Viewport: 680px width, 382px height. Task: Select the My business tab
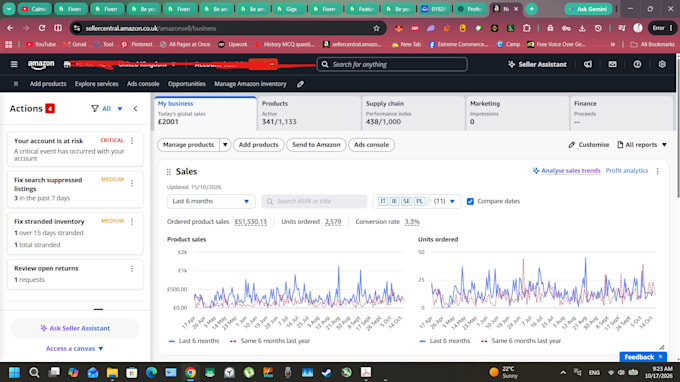[x=205, y=113]
